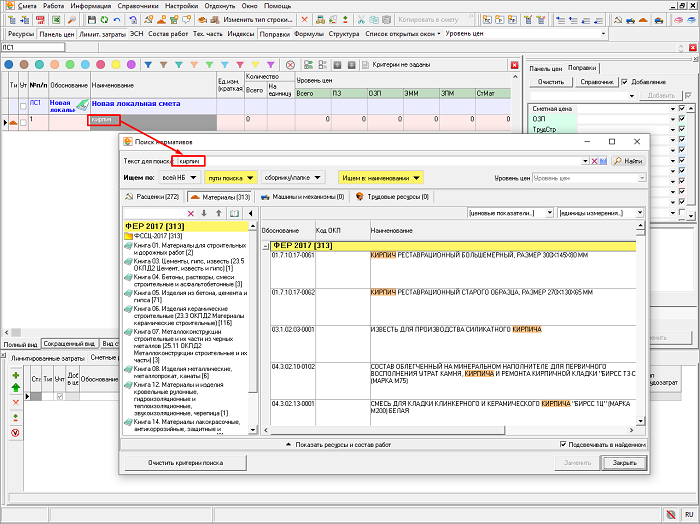Click the green up arrow icon in lower panel
700x524 pixels.
coord(16,387)
